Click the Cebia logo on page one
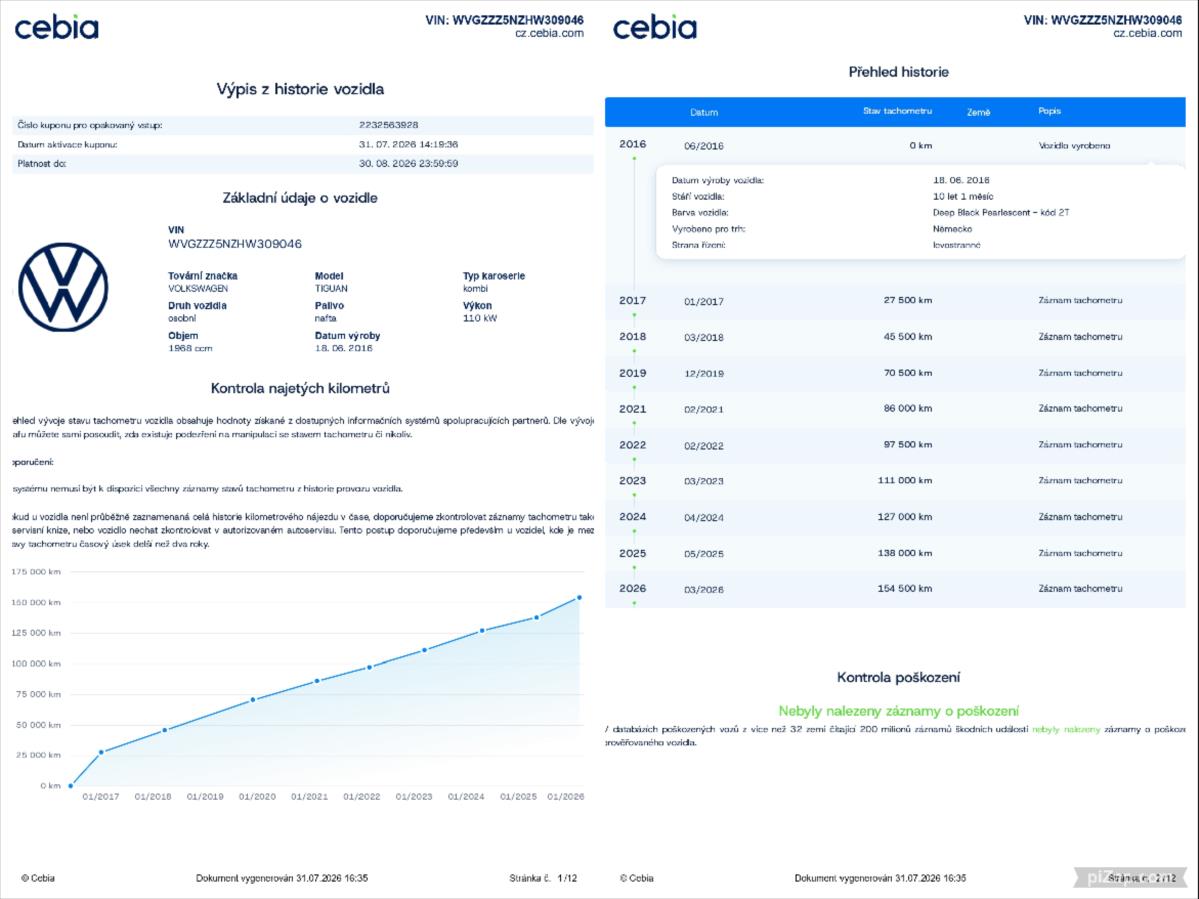This screenshot has width=1199, height=899. (57, 28)
